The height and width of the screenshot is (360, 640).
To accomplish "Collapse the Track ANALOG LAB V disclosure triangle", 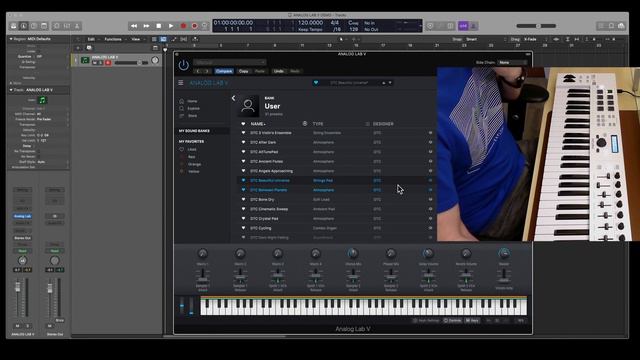I will [x=11, y=90].
